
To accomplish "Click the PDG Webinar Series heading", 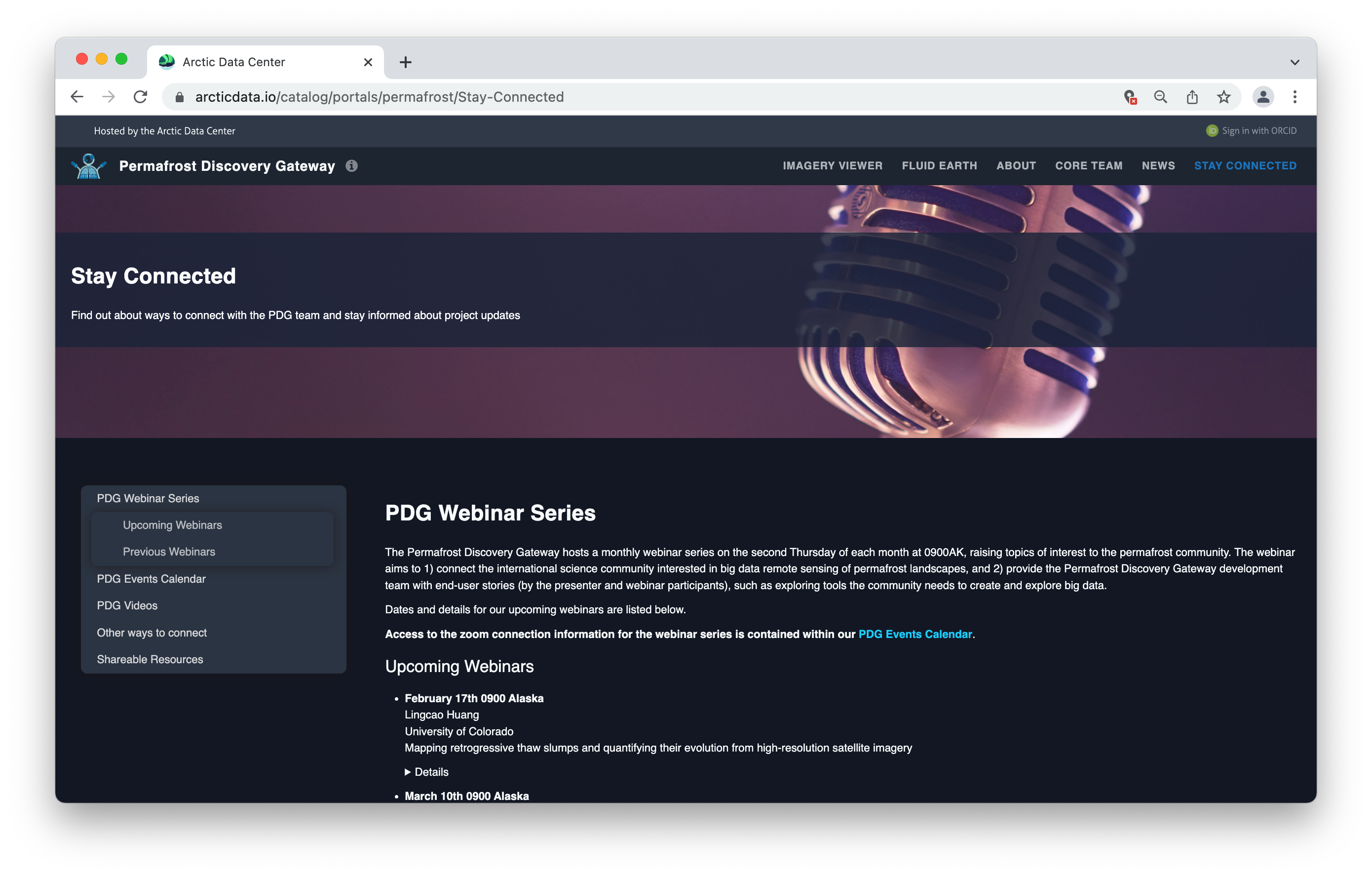I will click(490, 513).
